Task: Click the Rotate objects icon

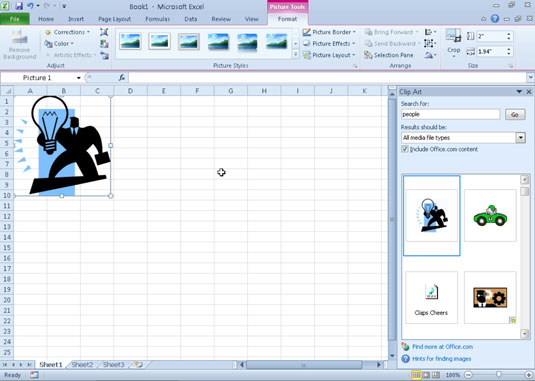Action: (x=430, y=55)
